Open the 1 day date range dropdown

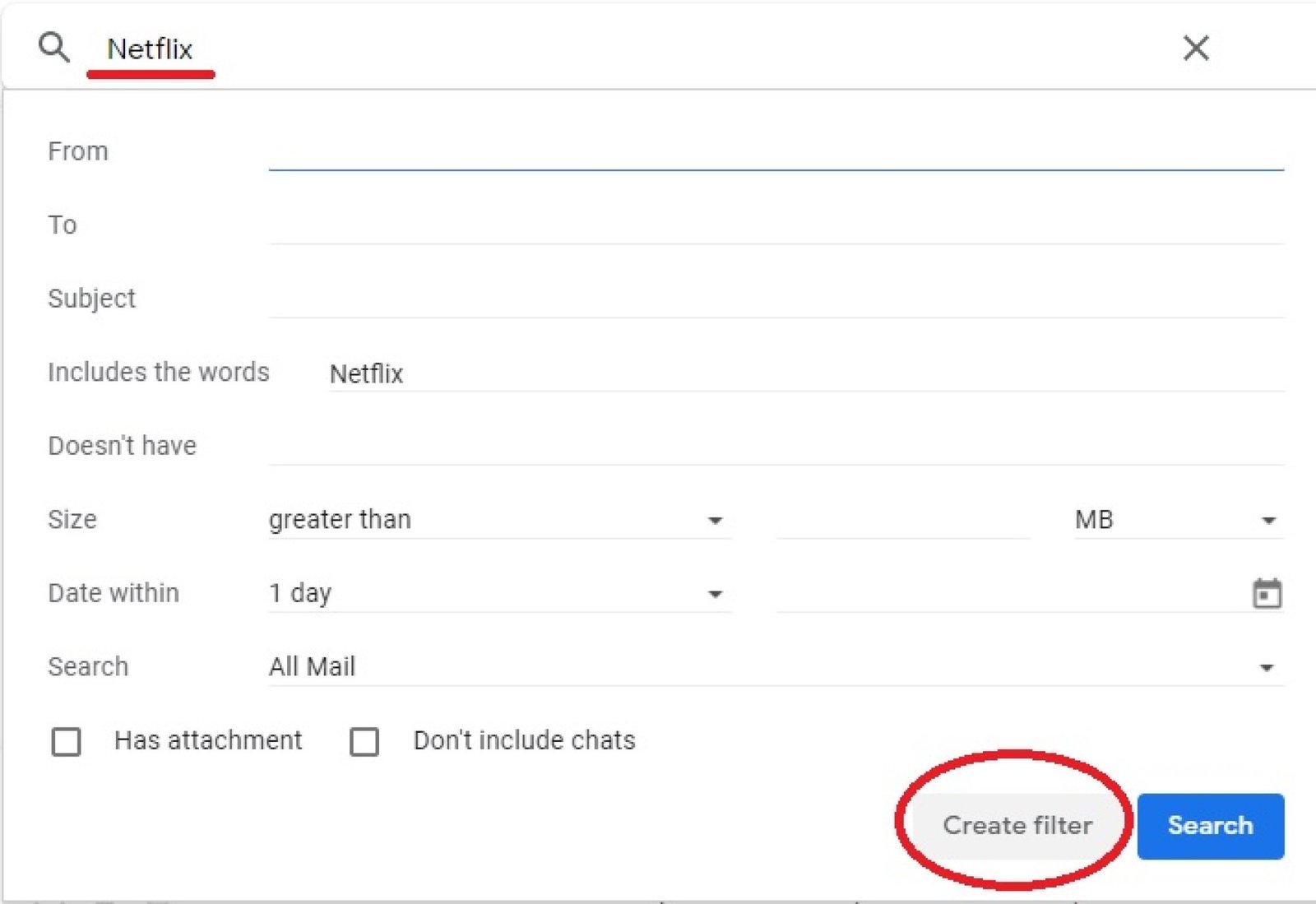point(499,593)
